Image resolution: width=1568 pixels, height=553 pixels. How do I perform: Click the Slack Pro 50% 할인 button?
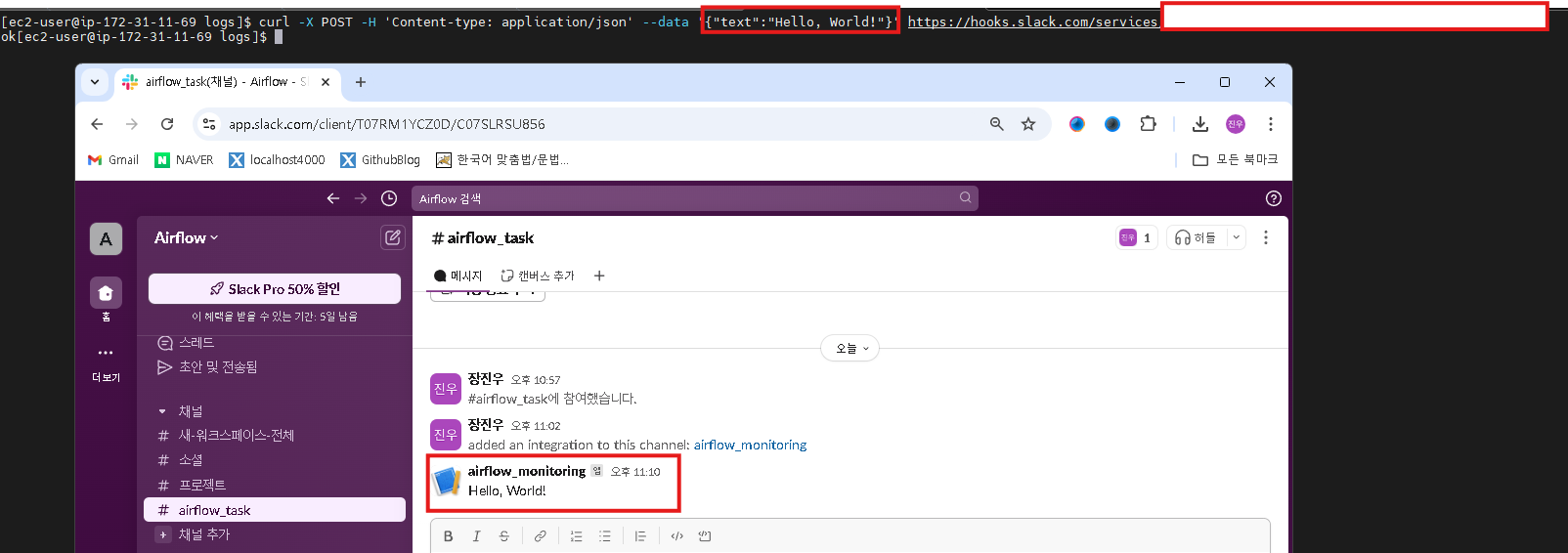tap(275, 289)
